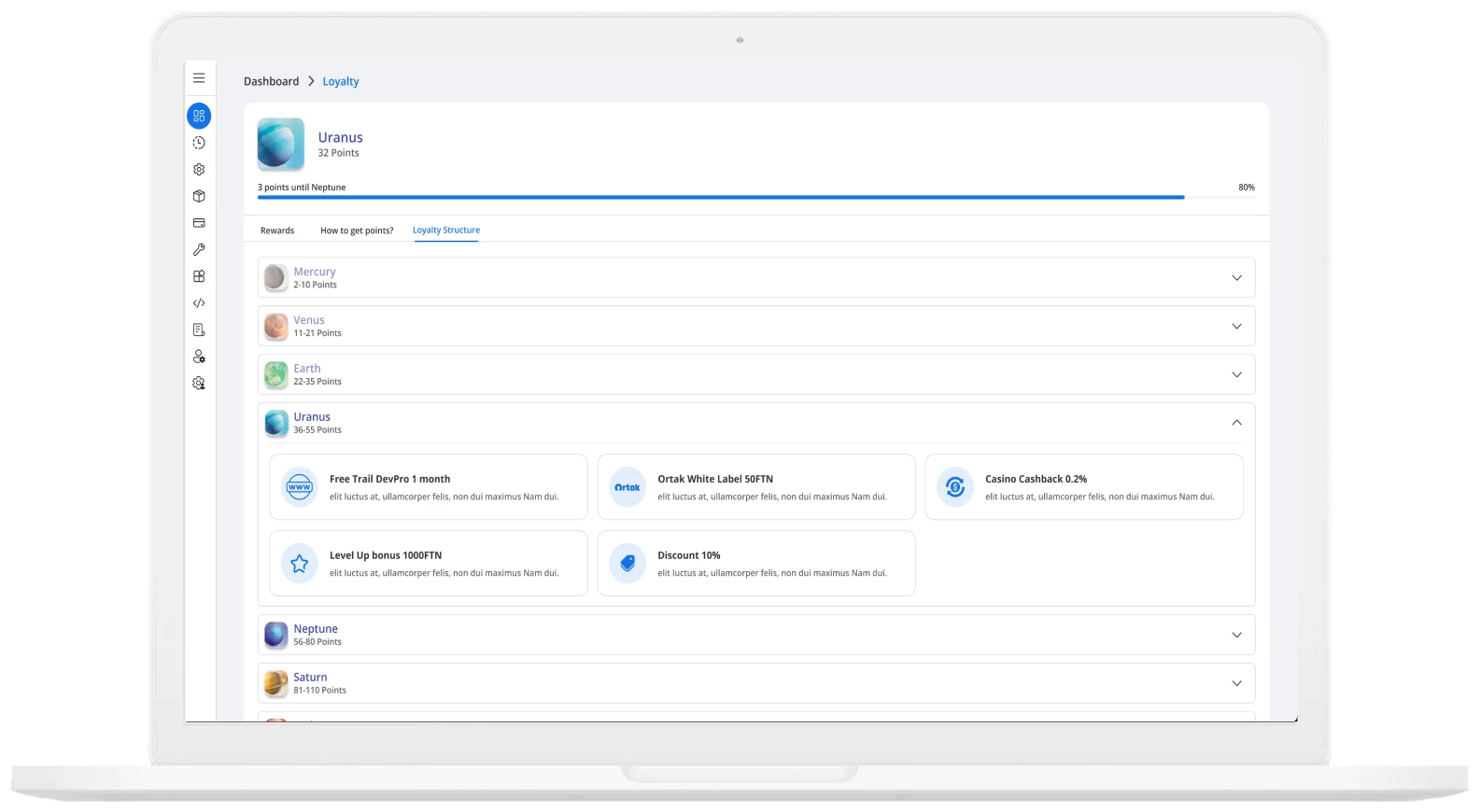The height and width of the screenshot is (812, 1481).
Task: Switch to the Rewards tab
Action: [277, 231]
